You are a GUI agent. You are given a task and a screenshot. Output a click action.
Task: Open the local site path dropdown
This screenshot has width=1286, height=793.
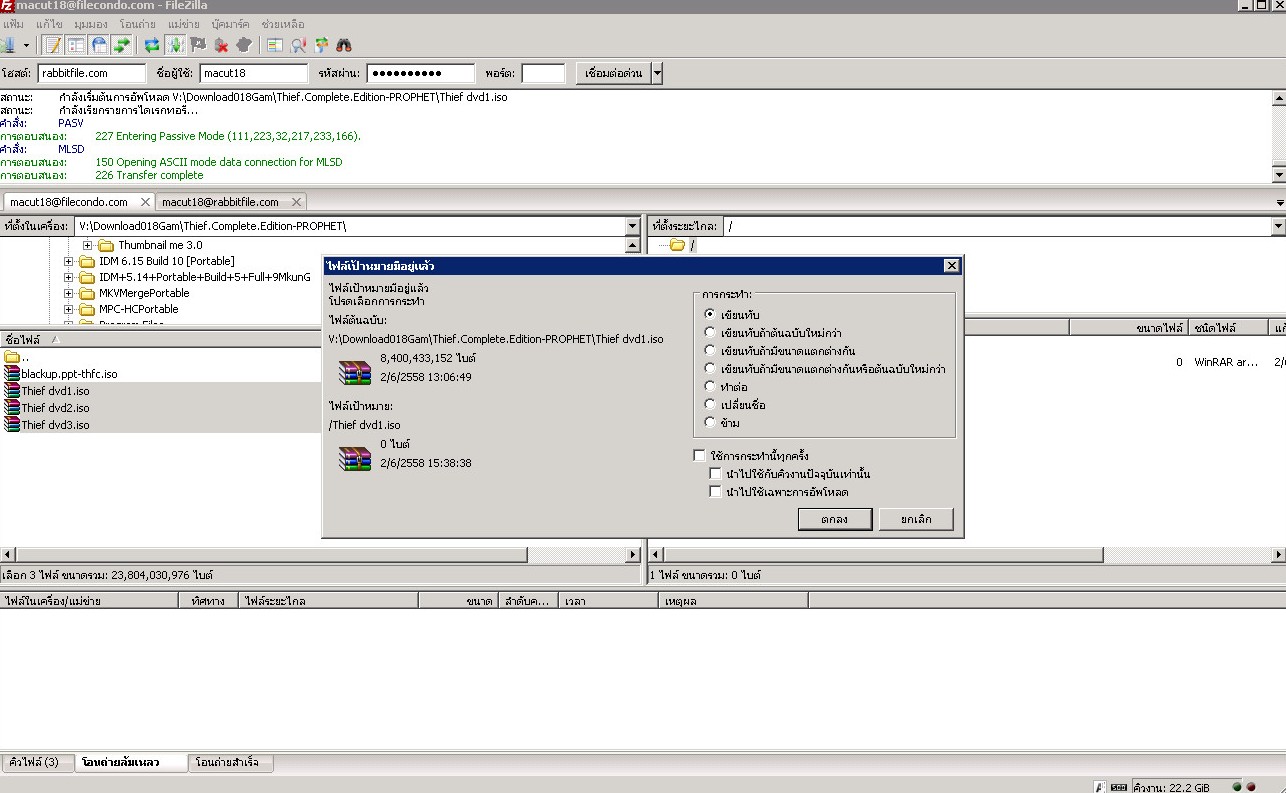(632, 226)
